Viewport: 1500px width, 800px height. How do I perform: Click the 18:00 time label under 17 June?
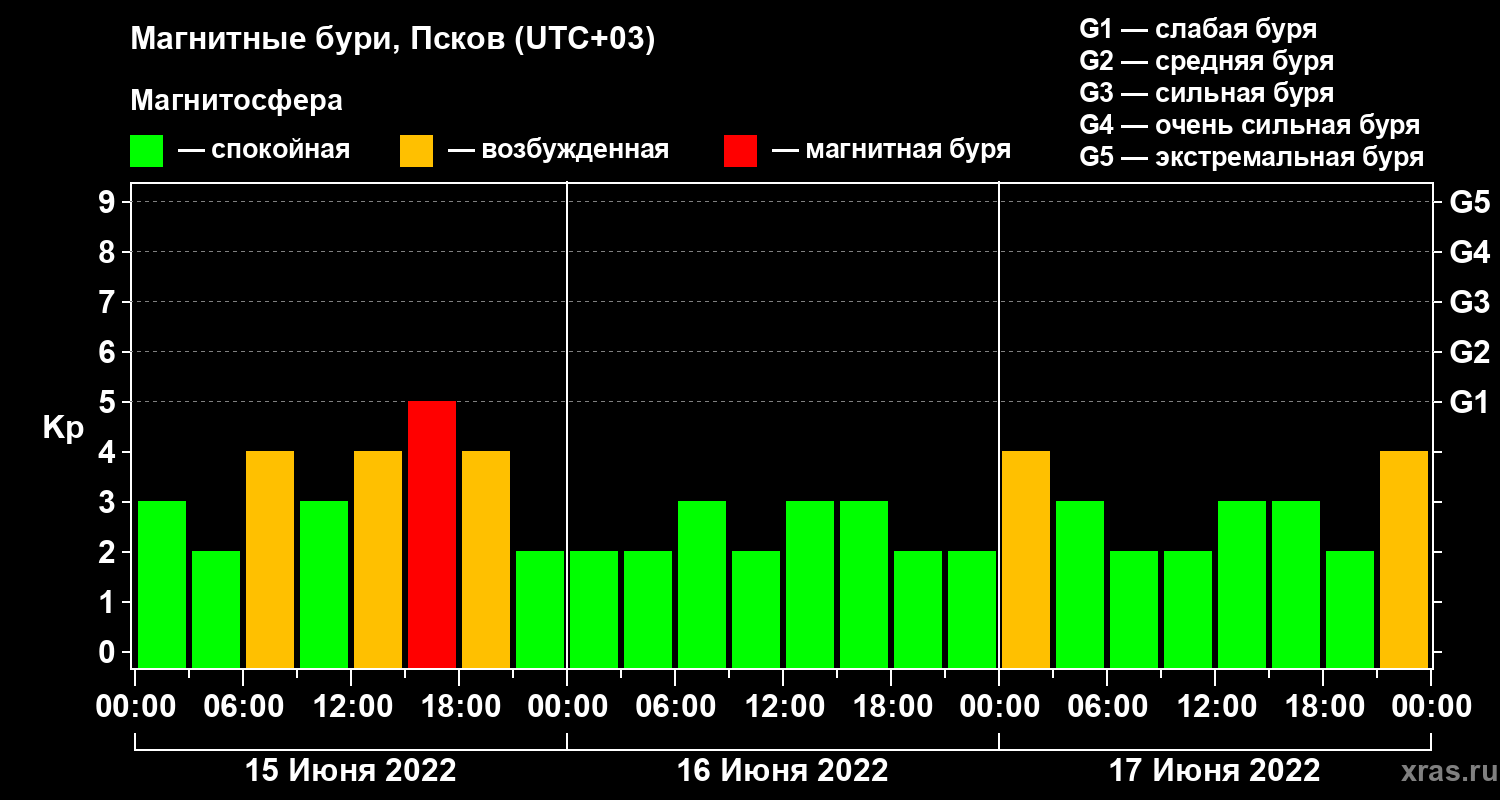coord(1323,706)
